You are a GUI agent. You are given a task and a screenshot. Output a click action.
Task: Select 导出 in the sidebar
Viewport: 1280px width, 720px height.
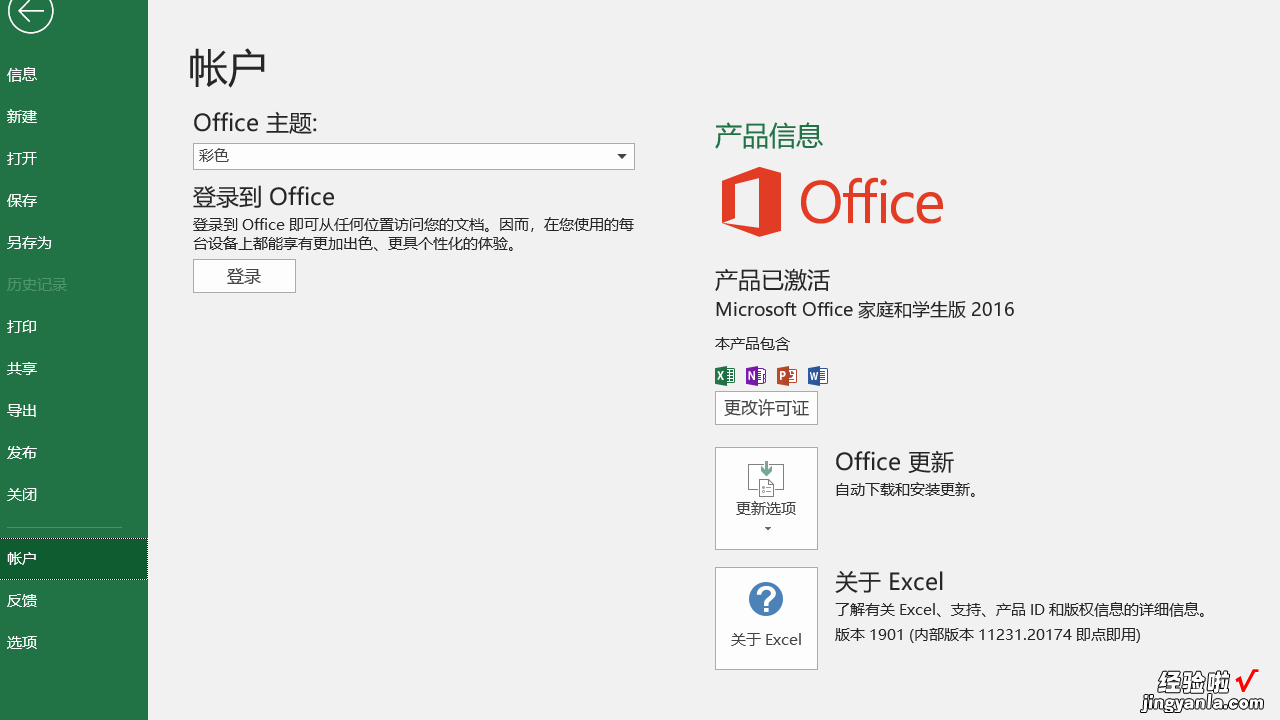coord(74,410)
